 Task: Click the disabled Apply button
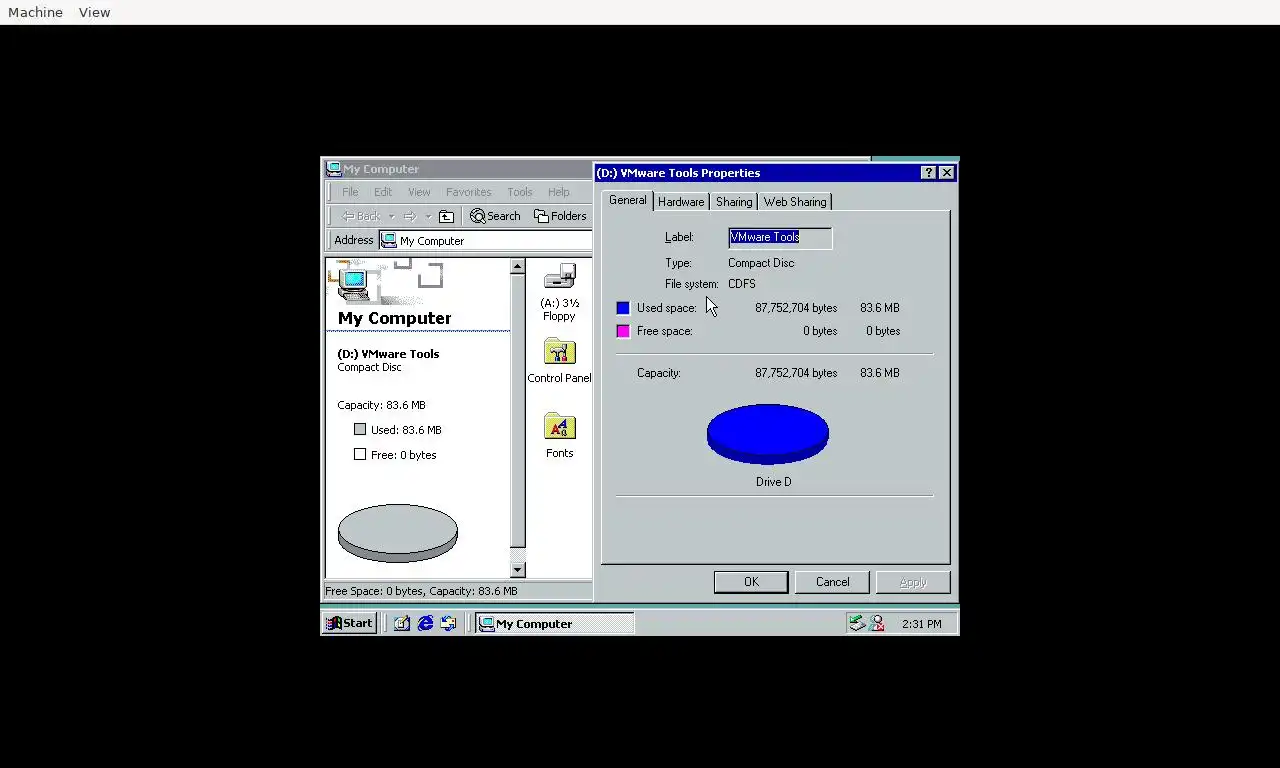(x=913, y=582)
